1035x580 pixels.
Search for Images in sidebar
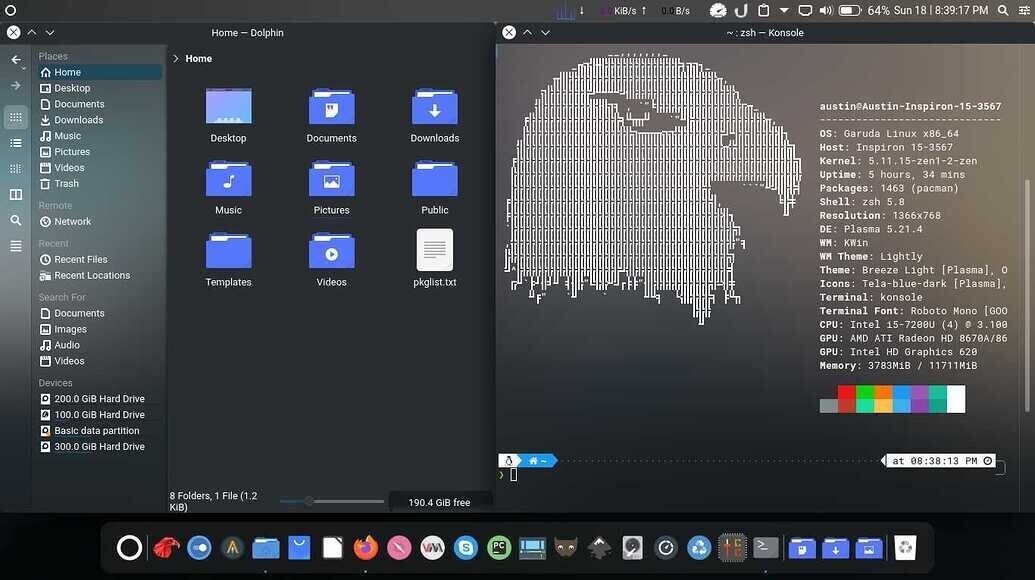tap(100, 329)
